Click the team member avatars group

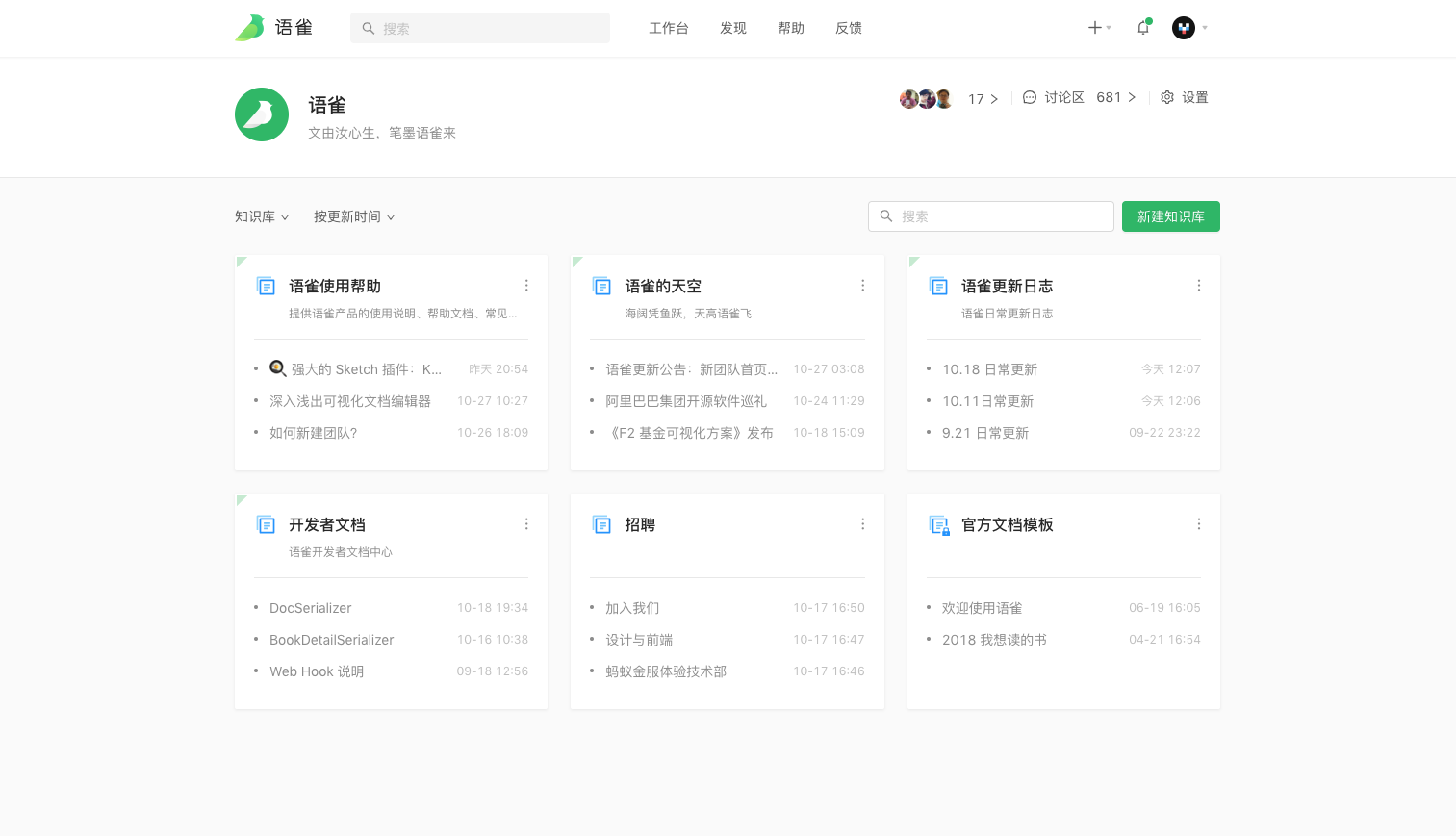[x=926, y=98]
